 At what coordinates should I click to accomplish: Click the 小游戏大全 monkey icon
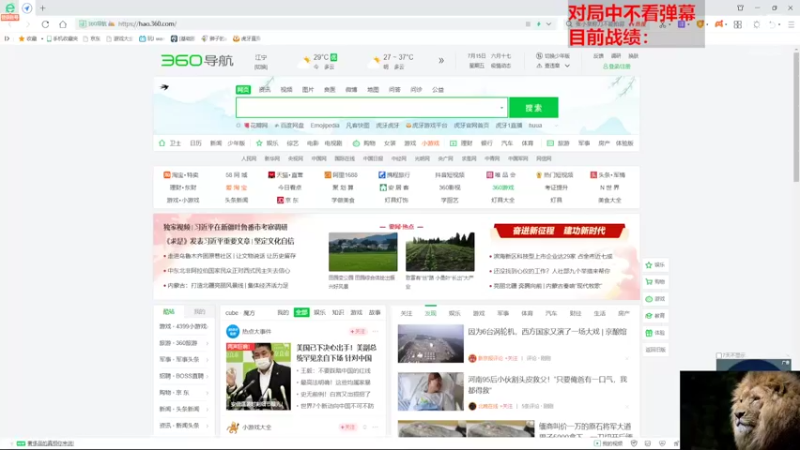[x=233, y=427]
